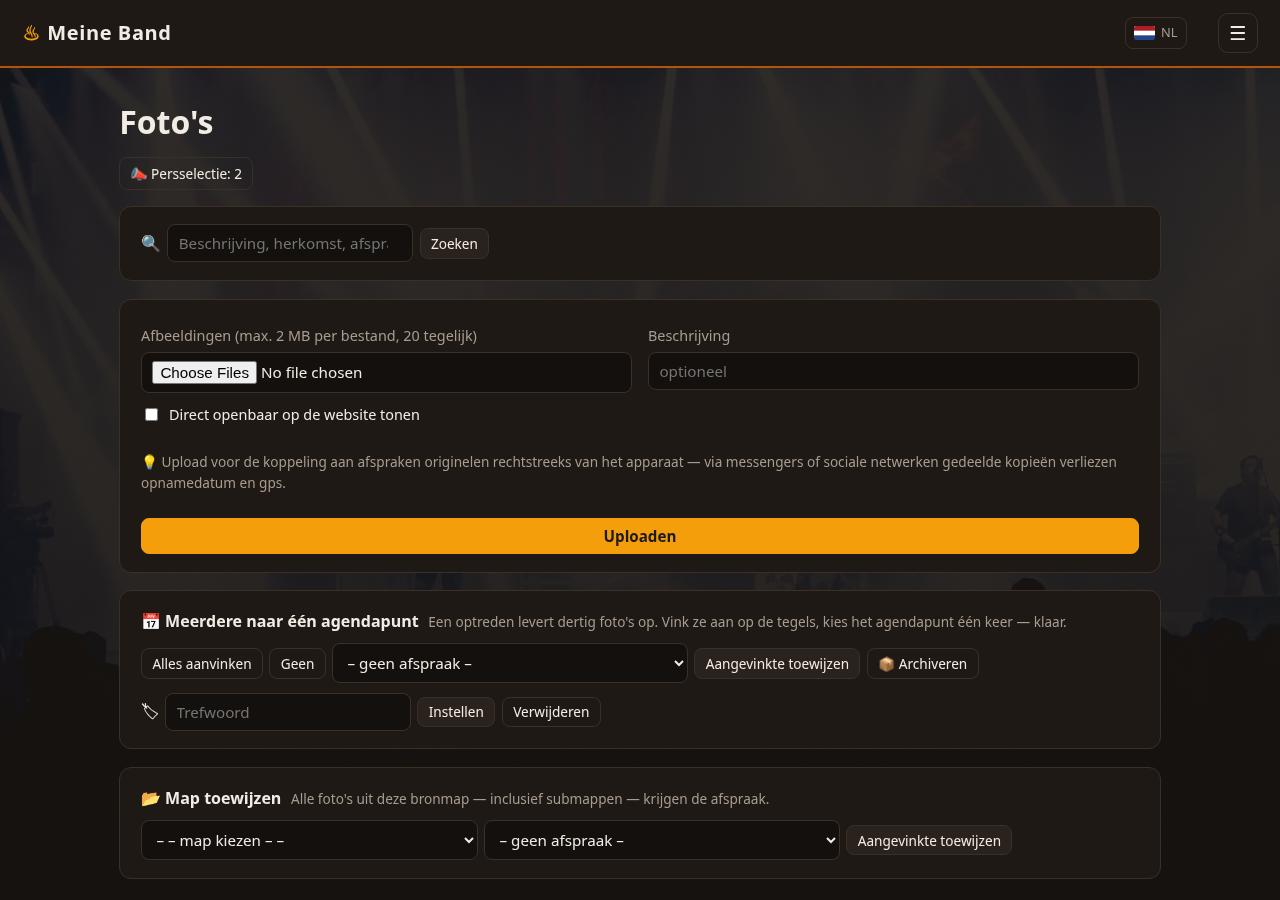Image resolution: width=1280 pixels, height=900 pixels.
Task: Open the hamburger menu
Action: point(1237,33)
